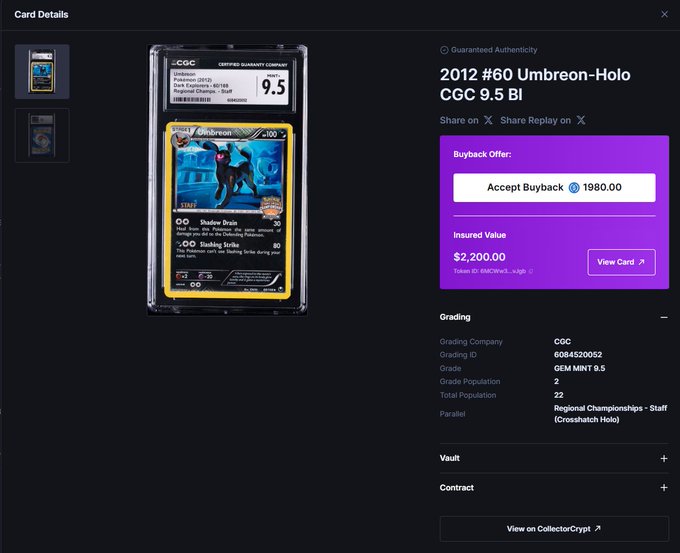
Task: Accept the buyback offer of 1980.00
Action: pos(554,187)
